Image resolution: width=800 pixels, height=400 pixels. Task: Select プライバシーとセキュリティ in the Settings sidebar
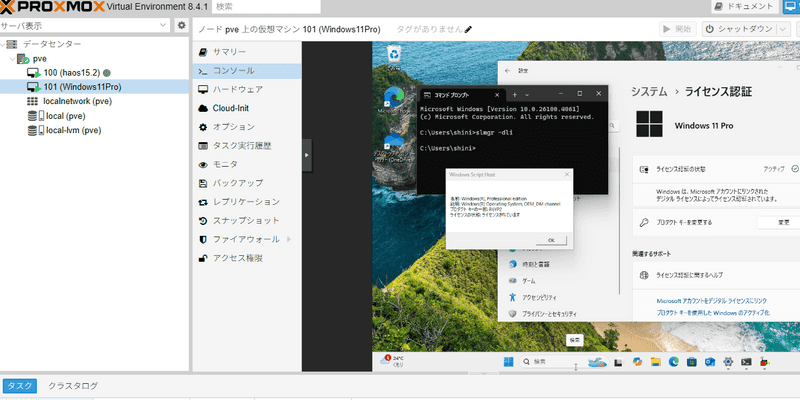pyautogui.click(x=549, y=314)
